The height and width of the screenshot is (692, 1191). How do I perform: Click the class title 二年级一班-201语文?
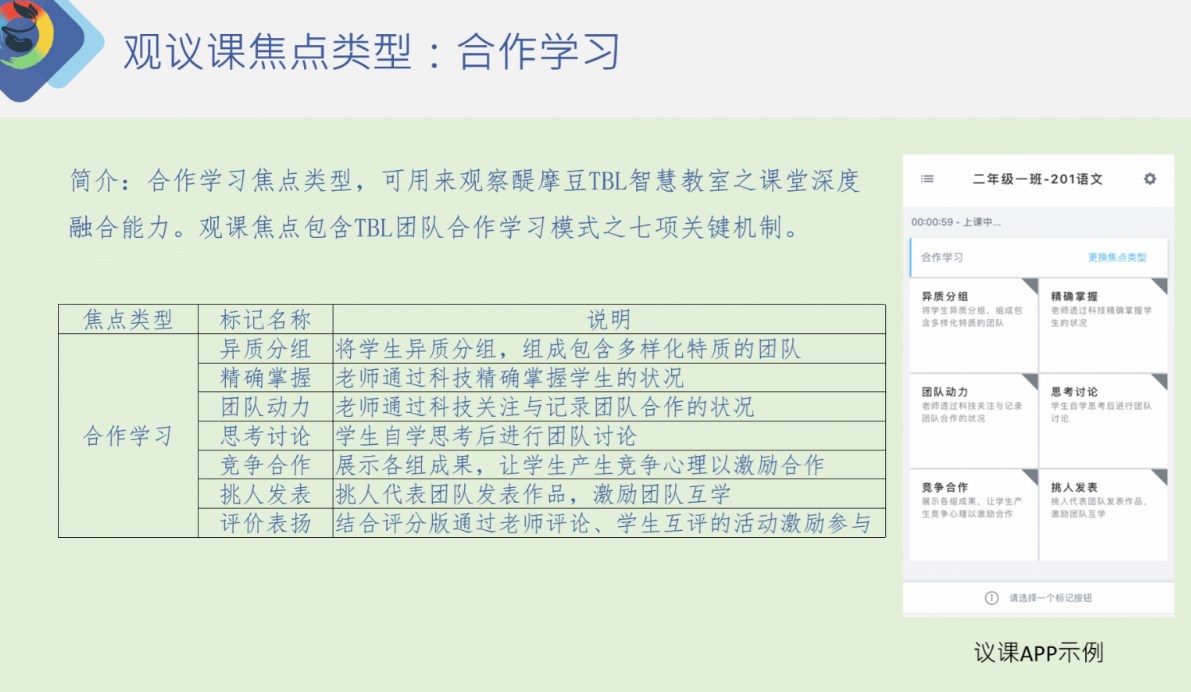[x=1037, y=180]
